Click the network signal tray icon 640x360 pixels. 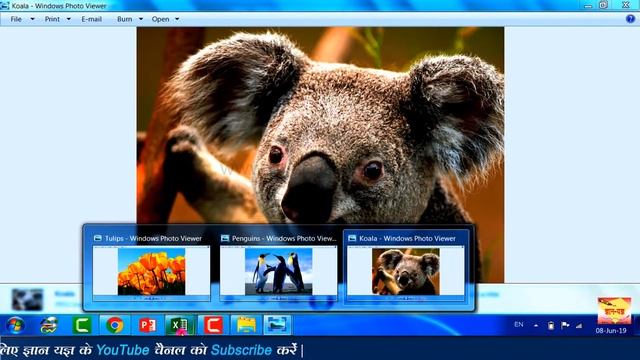[579, 326]
